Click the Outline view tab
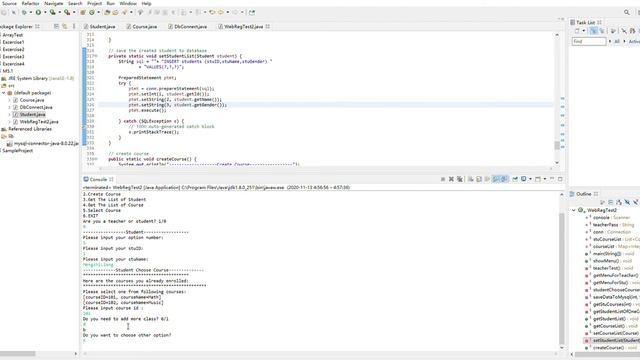 [584, 194]
